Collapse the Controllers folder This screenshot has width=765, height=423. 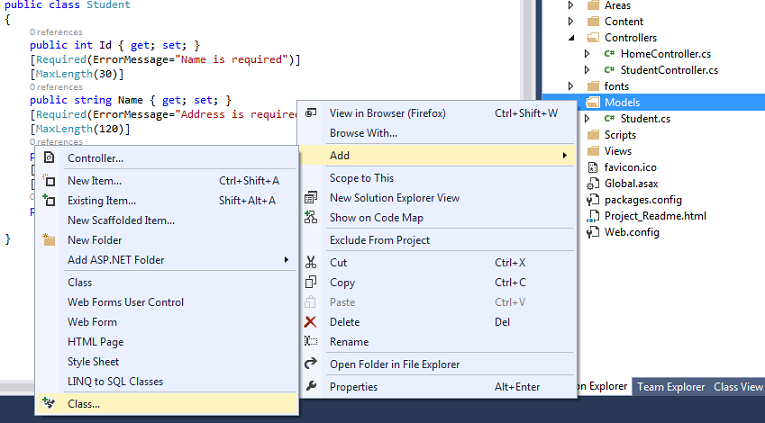(x=571, y=38)
